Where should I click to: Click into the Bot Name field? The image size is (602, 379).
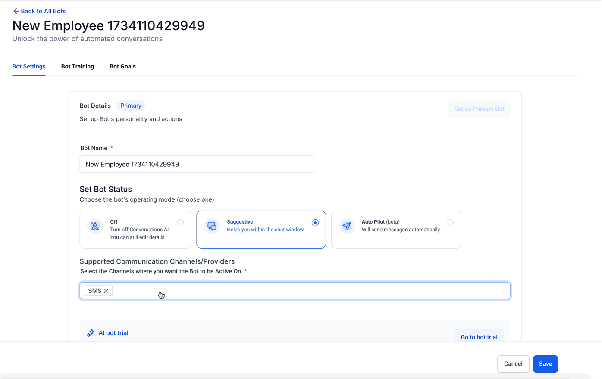coord(197,164)
